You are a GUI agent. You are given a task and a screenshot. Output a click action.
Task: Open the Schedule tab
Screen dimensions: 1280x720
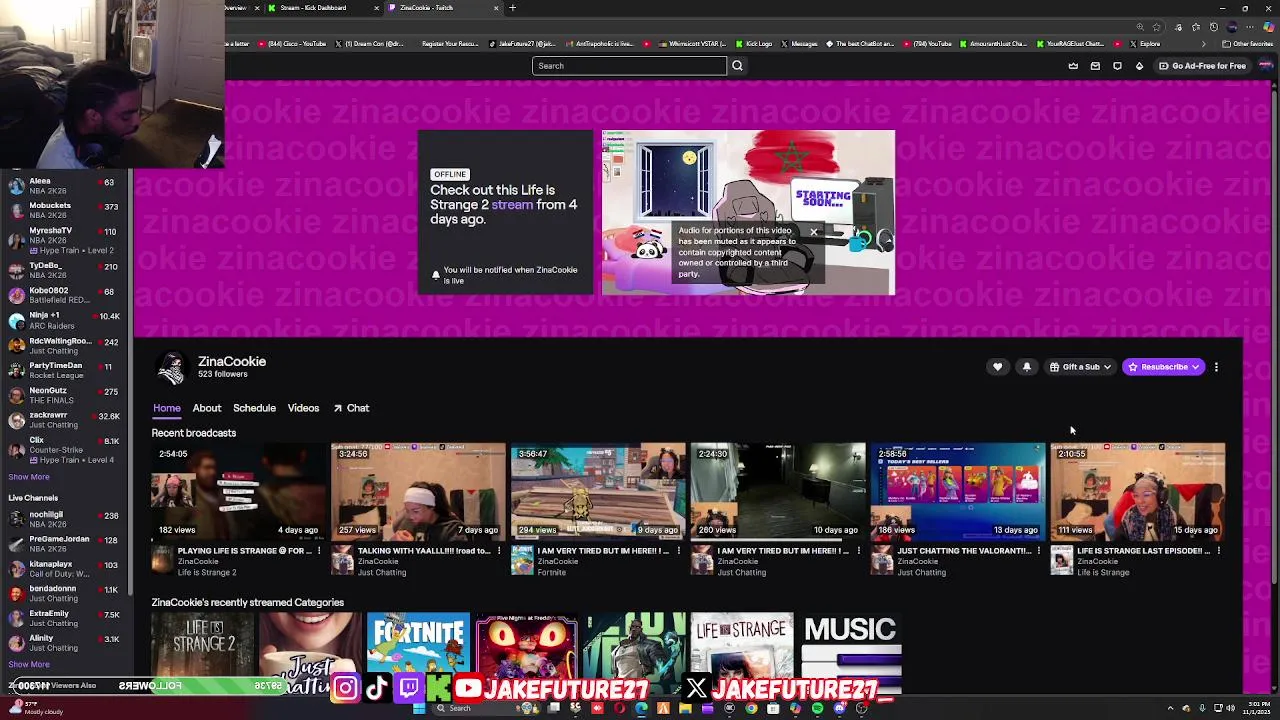(254, 408)
